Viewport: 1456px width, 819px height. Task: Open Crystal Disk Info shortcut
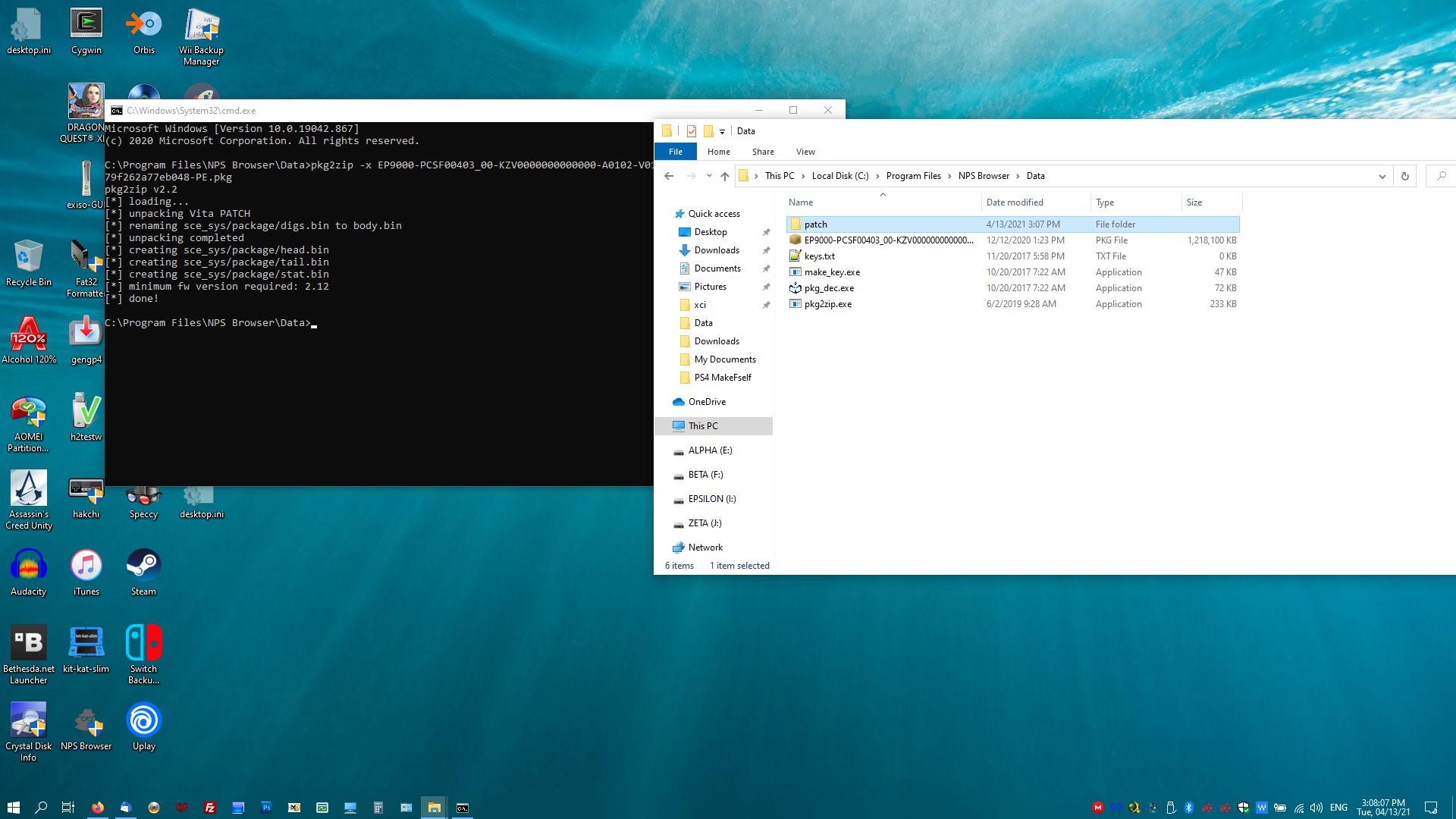tap(29, 733)
